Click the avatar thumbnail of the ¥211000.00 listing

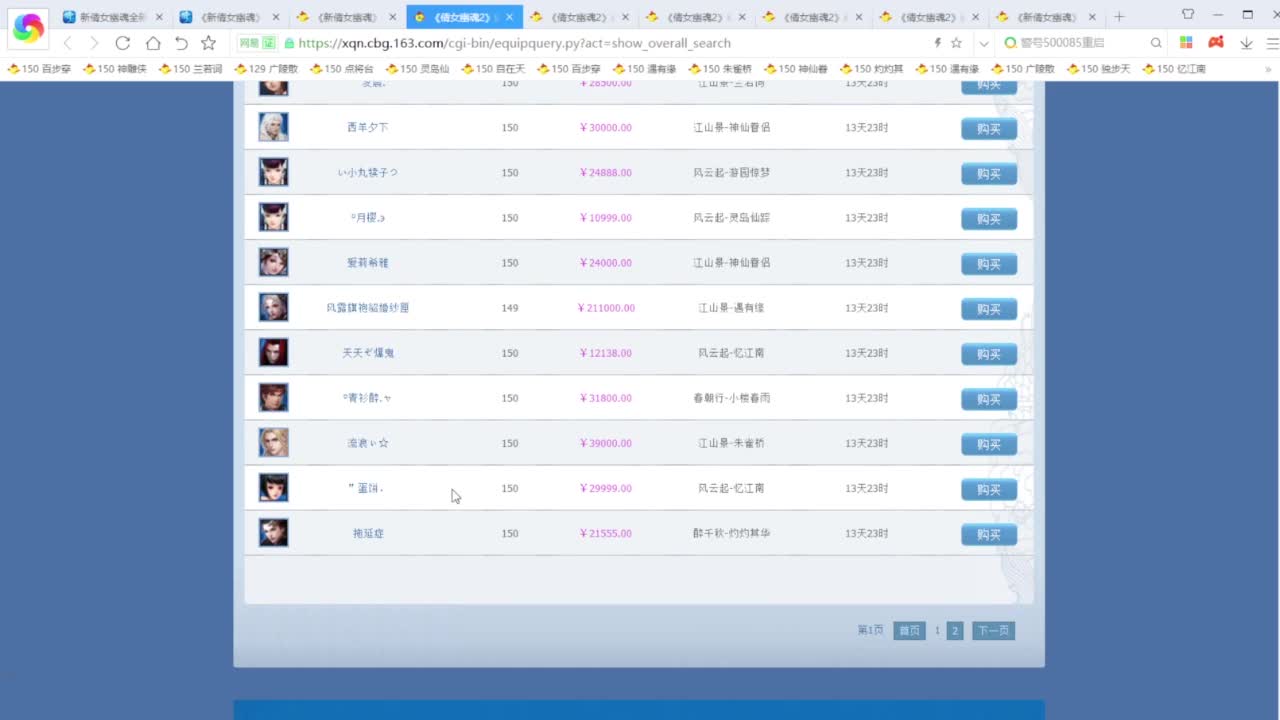point(273,308)
